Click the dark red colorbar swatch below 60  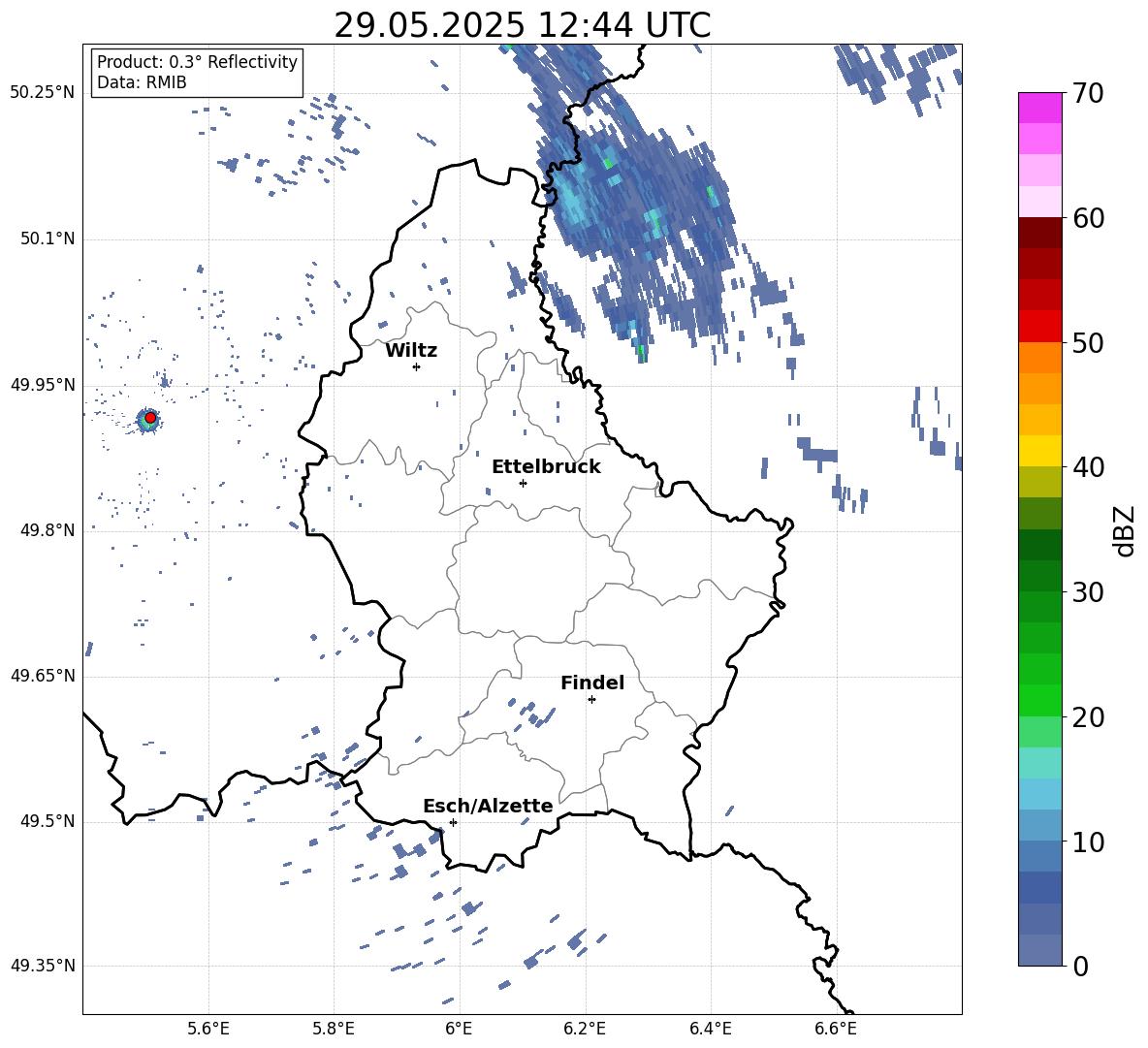coord(1039,233)
